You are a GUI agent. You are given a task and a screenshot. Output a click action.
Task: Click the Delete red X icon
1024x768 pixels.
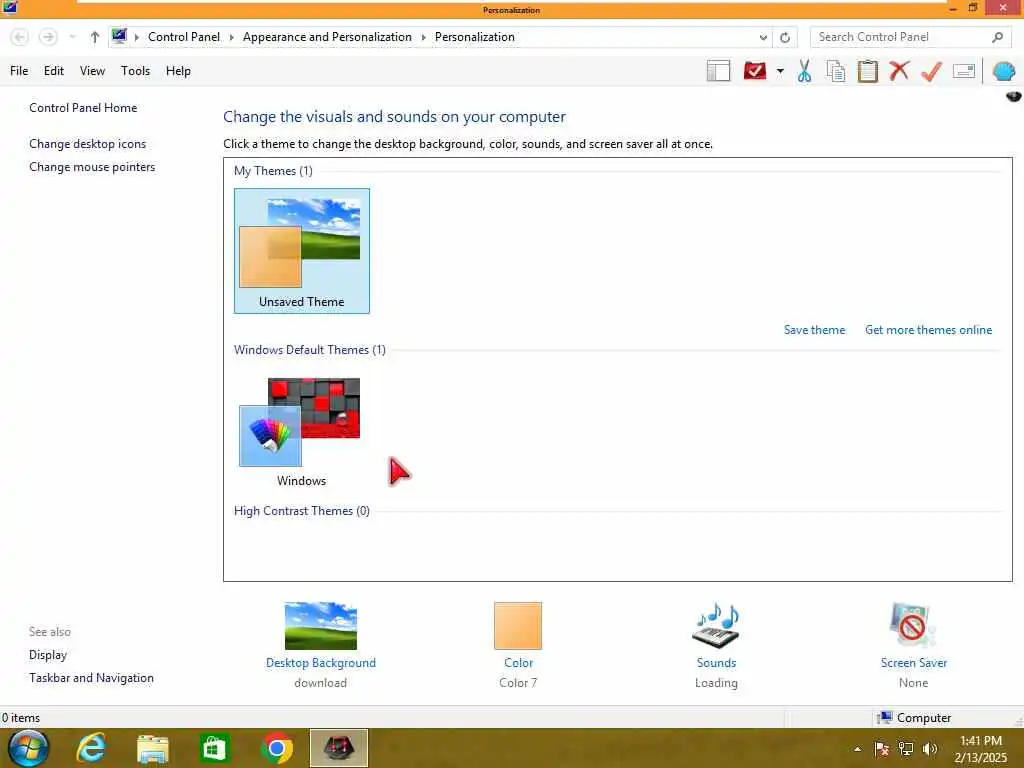click(x=899, y=71)
